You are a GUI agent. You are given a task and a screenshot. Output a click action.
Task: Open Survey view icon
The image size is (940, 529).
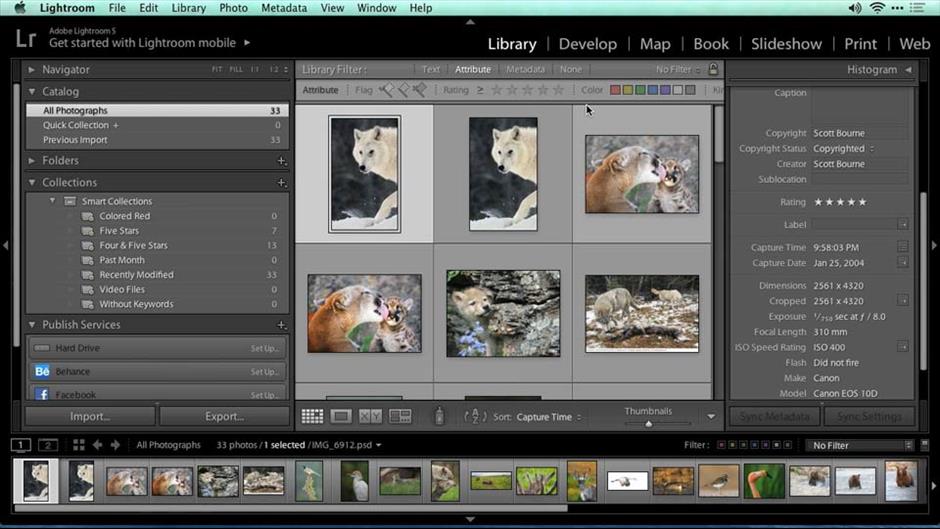400,416
